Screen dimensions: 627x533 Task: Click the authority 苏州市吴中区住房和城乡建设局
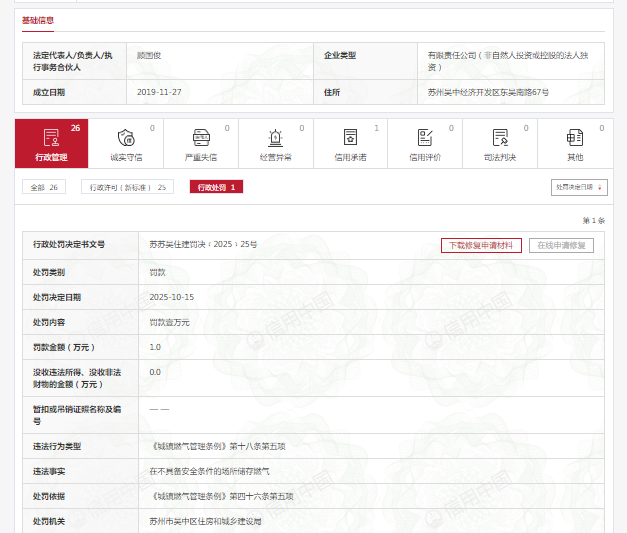coord(205,521)
